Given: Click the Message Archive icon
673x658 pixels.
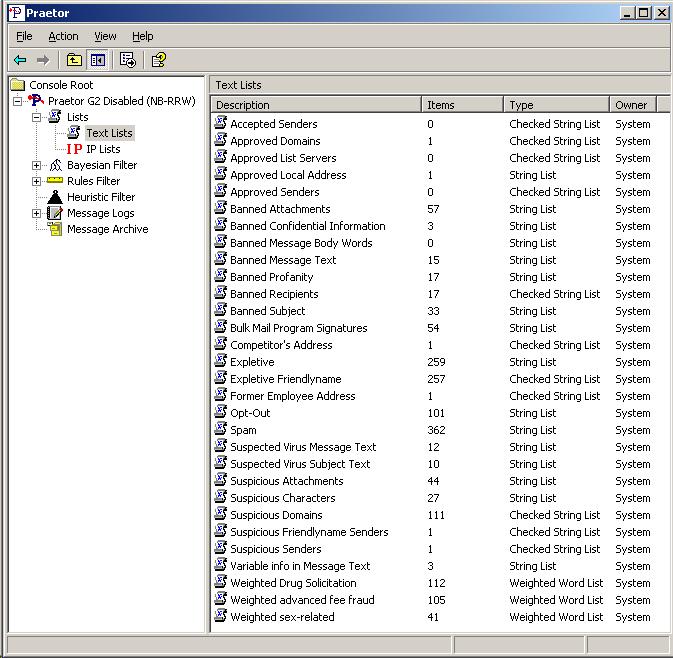Looking at the screenshot, I should pos(55,229).
